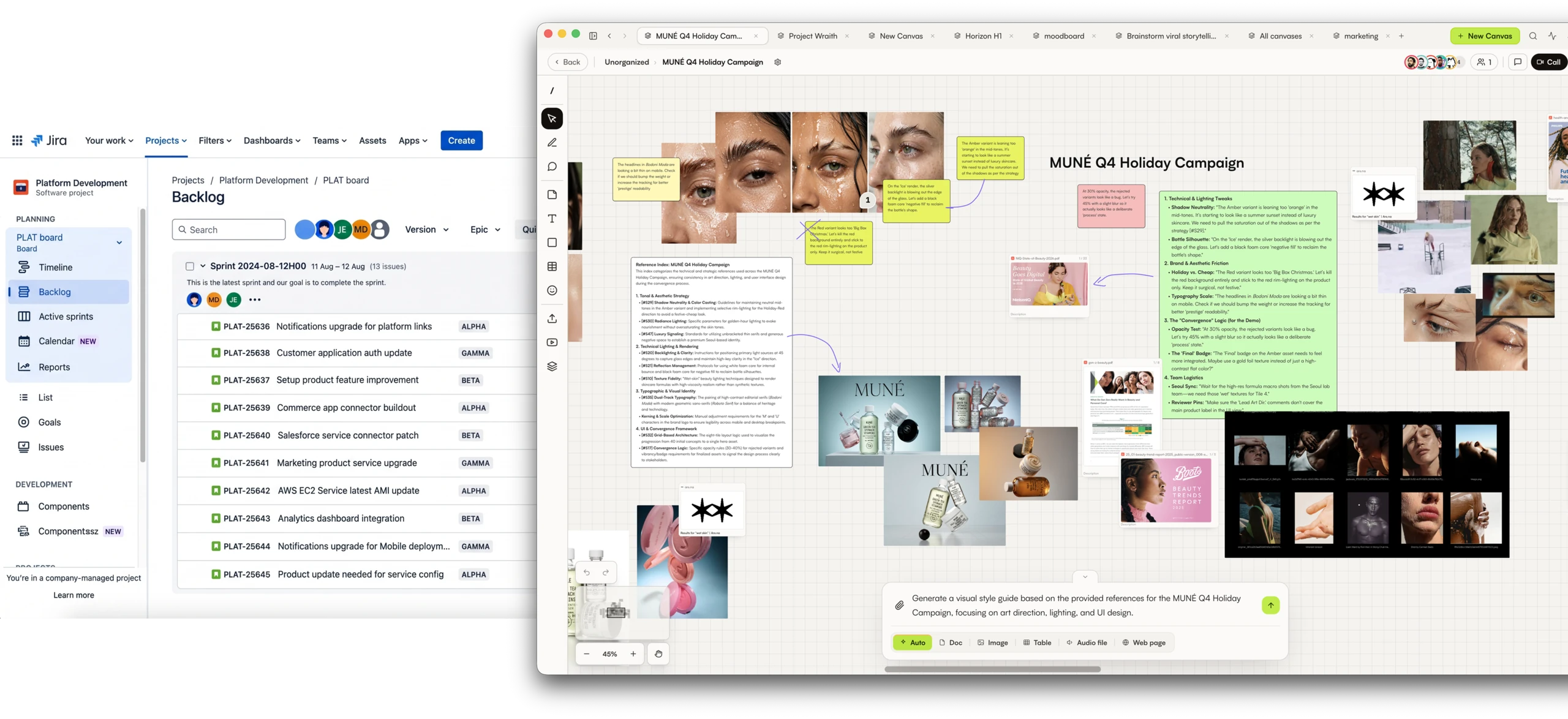
Task: Tick the Sprint 2024-08-12H00 checkbox in Jira
Action: 190,266
